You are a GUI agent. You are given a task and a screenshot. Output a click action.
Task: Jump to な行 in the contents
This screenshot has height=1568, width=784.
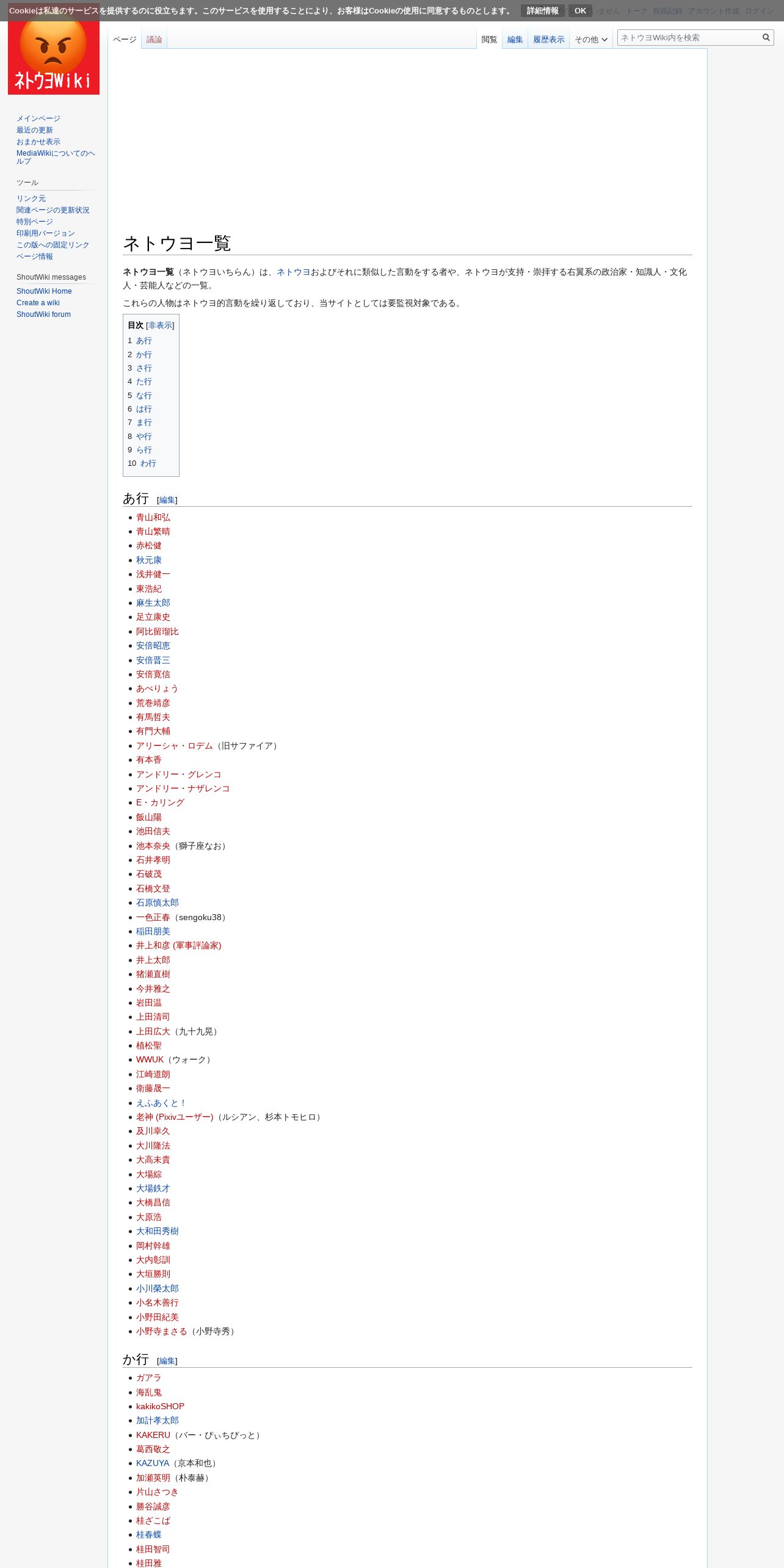click(x=144, y=396)
